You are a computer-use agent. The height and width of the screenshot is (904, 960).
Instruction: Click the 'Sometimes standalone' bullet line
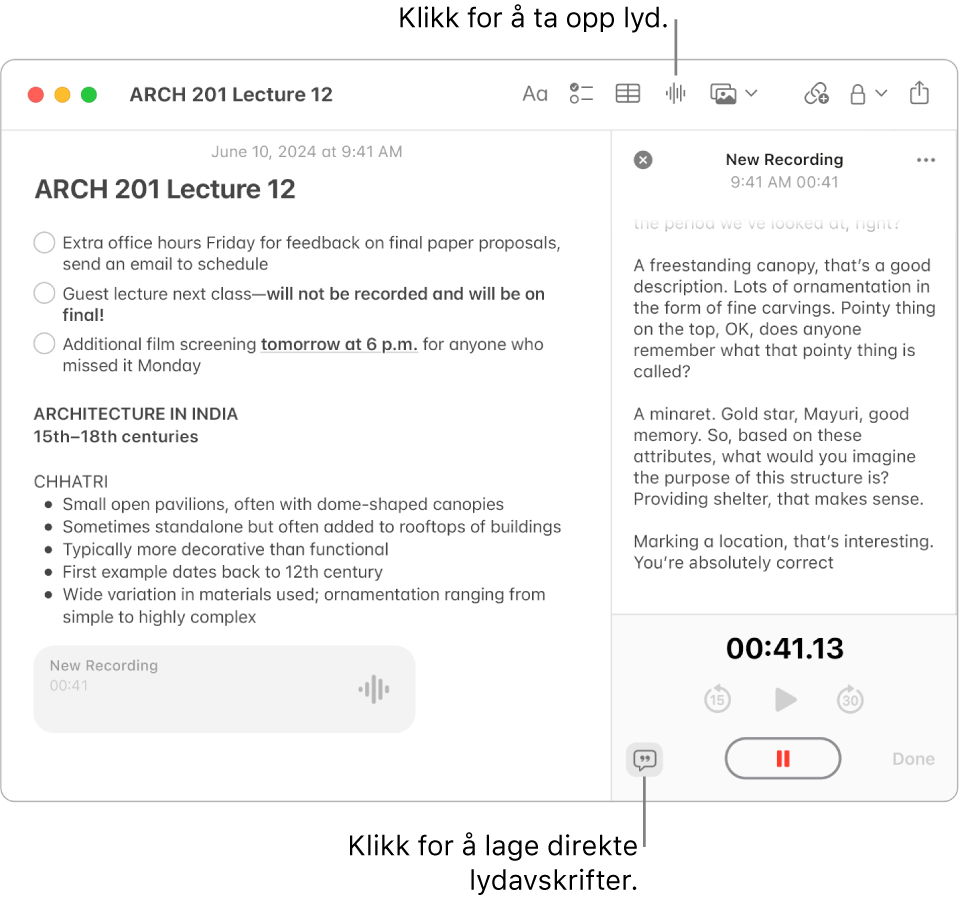[x=312, y=527]
